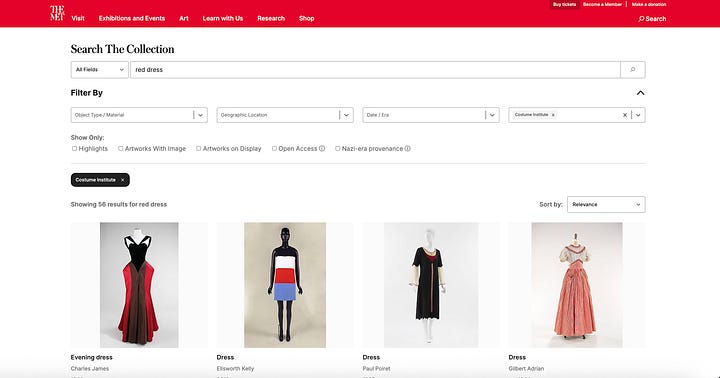Open the Sort by Relevance dropdown

(606, 204)
